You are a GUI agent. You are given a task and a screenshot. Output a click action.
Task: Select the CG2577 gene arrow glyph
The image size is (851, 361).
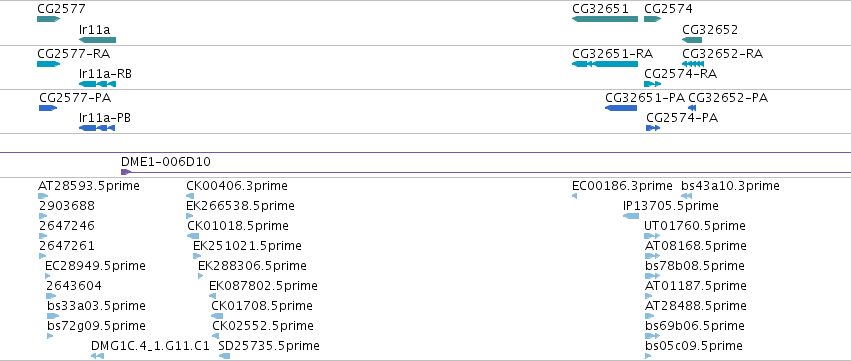point(48,19)
